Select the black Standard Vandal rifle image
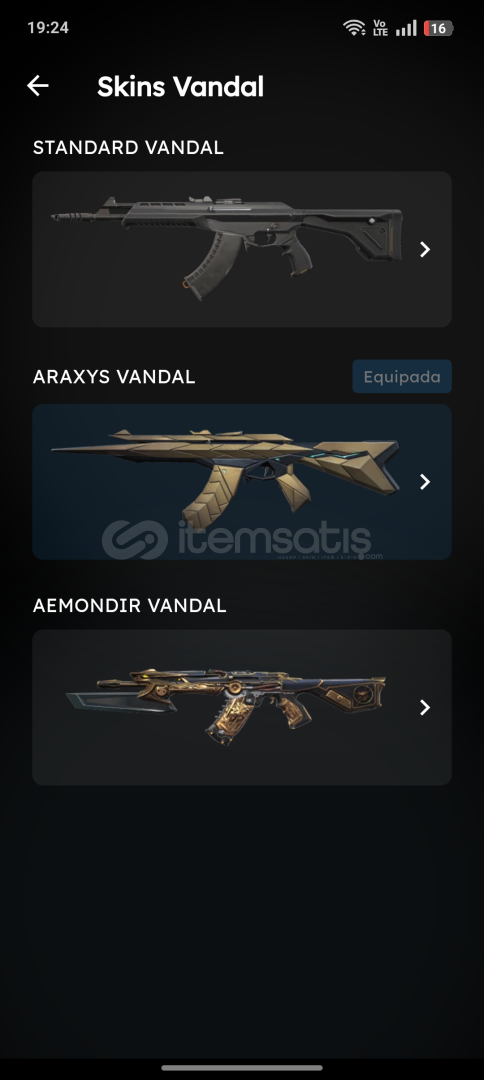 [x=227, y=248]
